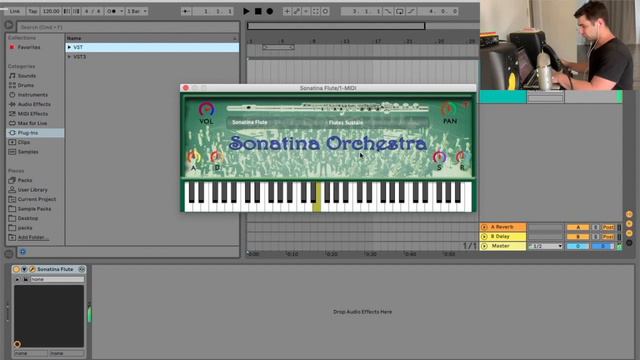Open the Instruments category in browser
This screenshot has width=640, height=360.
click(x=33, y=95)
